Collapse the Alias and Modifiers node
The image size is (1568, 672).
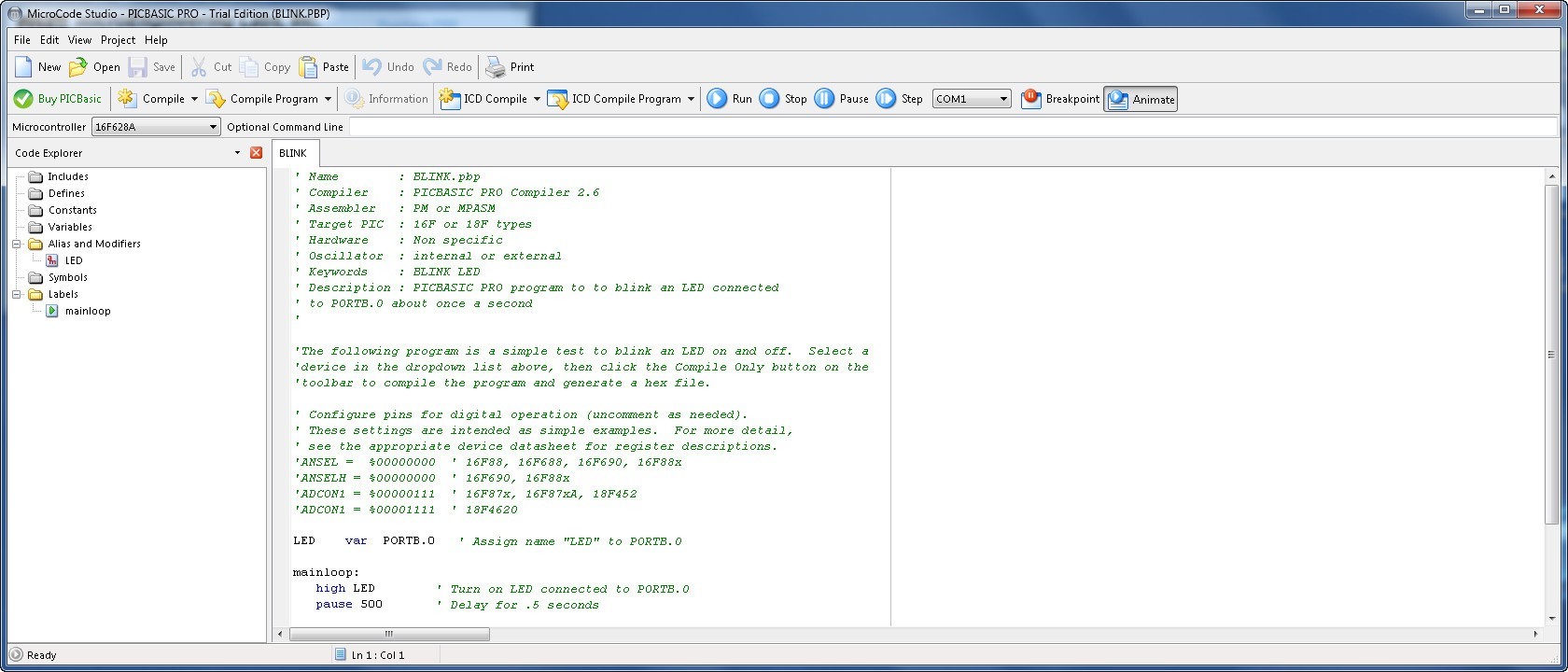point(16,244)
